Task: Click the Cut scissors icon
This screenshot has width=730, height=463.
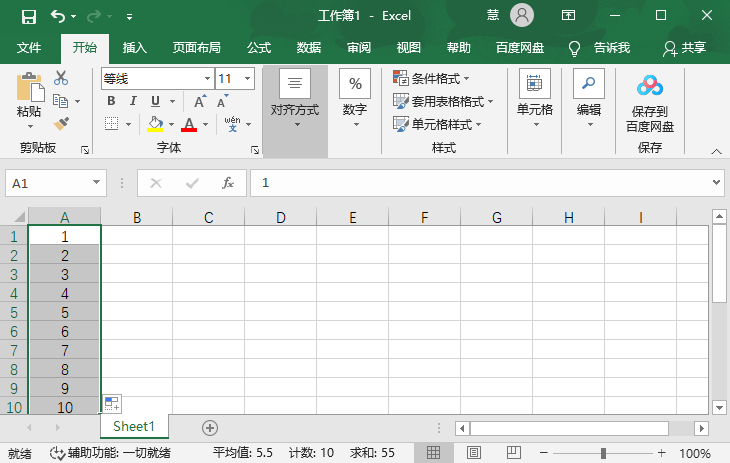Action: click(x=61, y=78)
